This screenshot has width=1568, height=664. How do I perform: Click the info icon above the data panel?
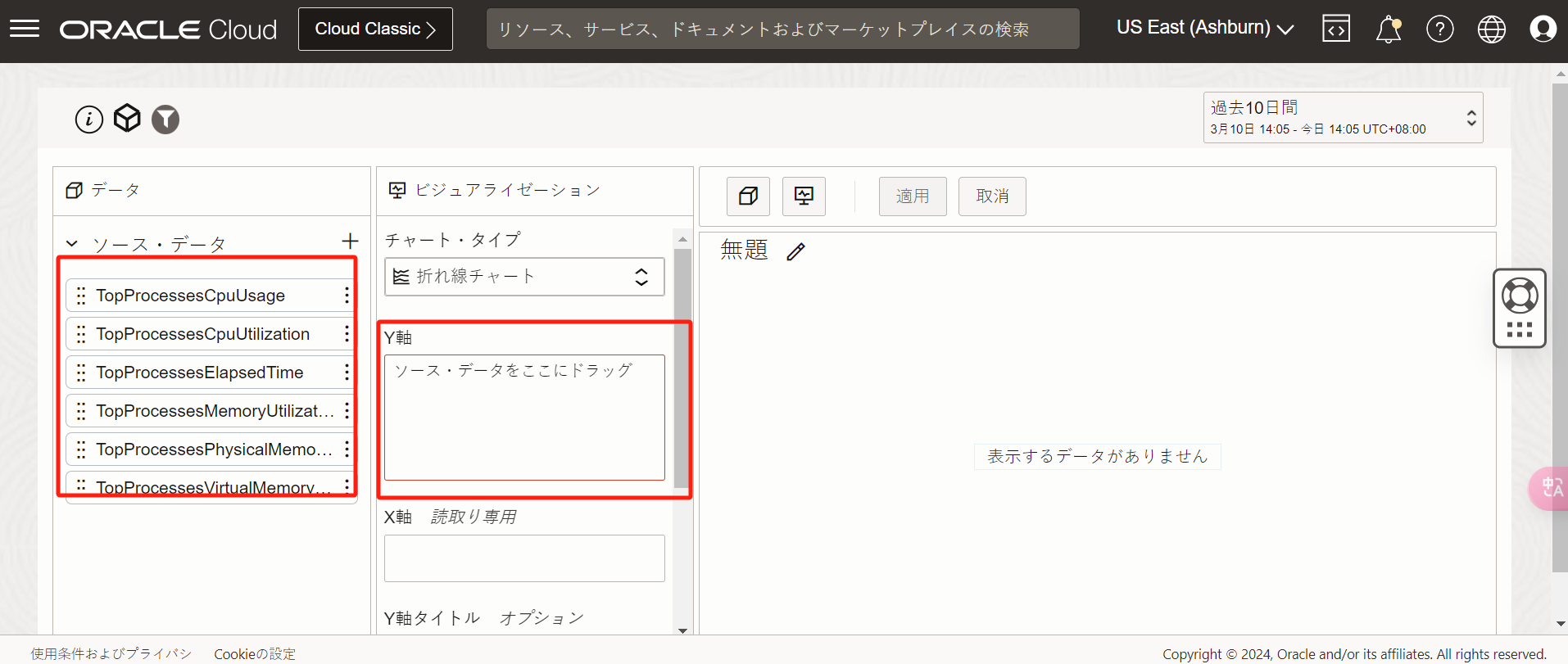(89, 120)
